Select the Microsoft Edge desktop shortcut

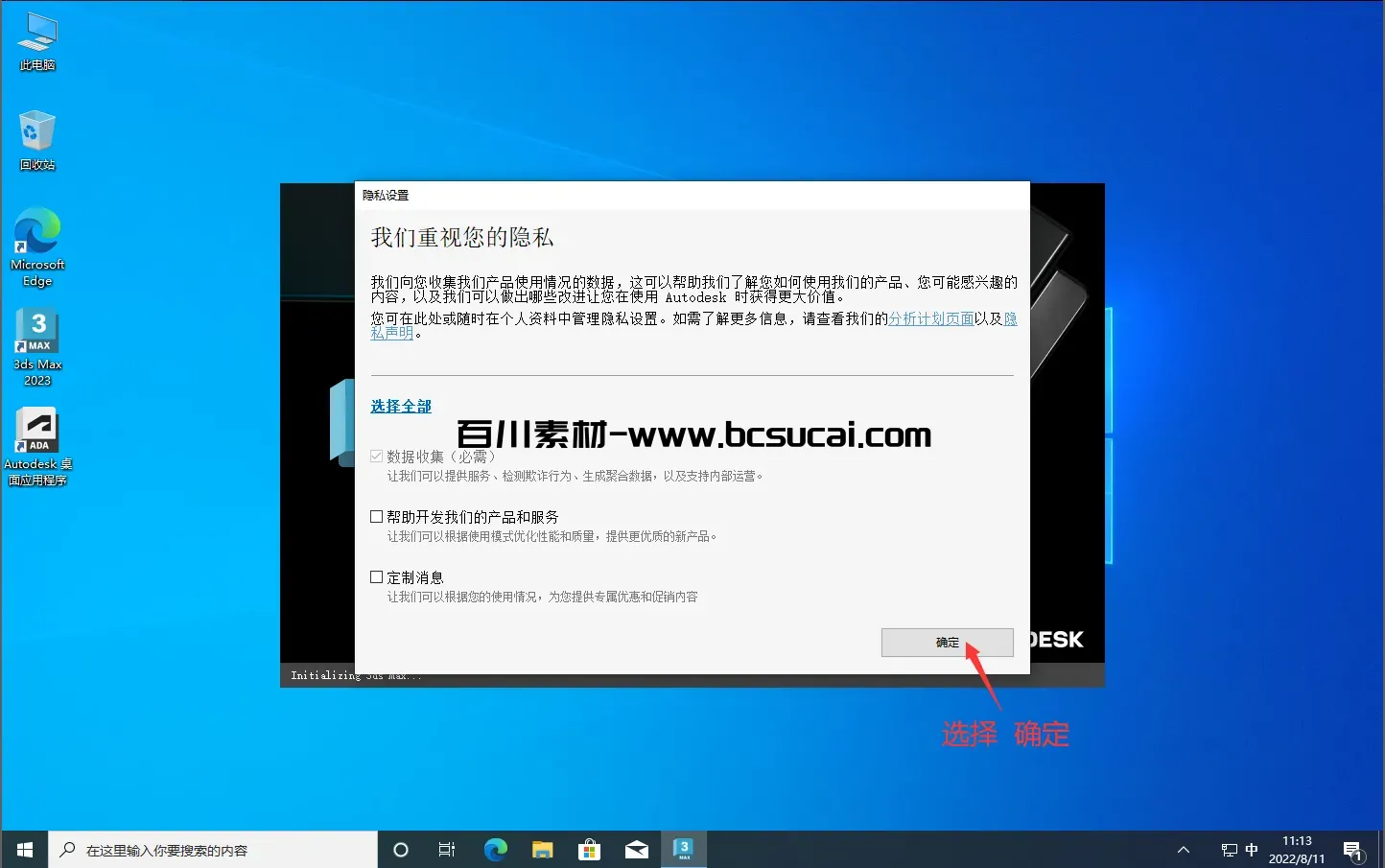coord(37,247)
